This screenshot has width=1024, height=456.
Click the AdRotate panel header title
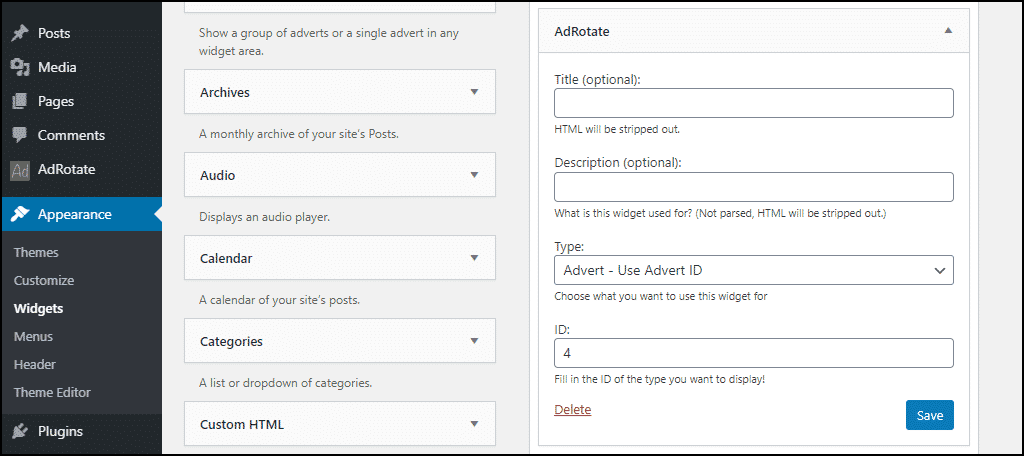click(582, 31)
